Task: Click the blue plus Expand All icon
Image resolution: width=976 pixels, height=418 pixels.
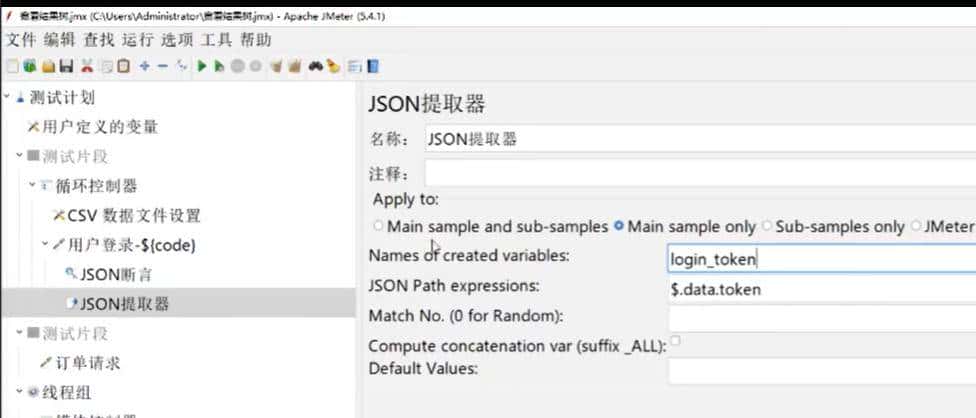Action: point(144,67)
